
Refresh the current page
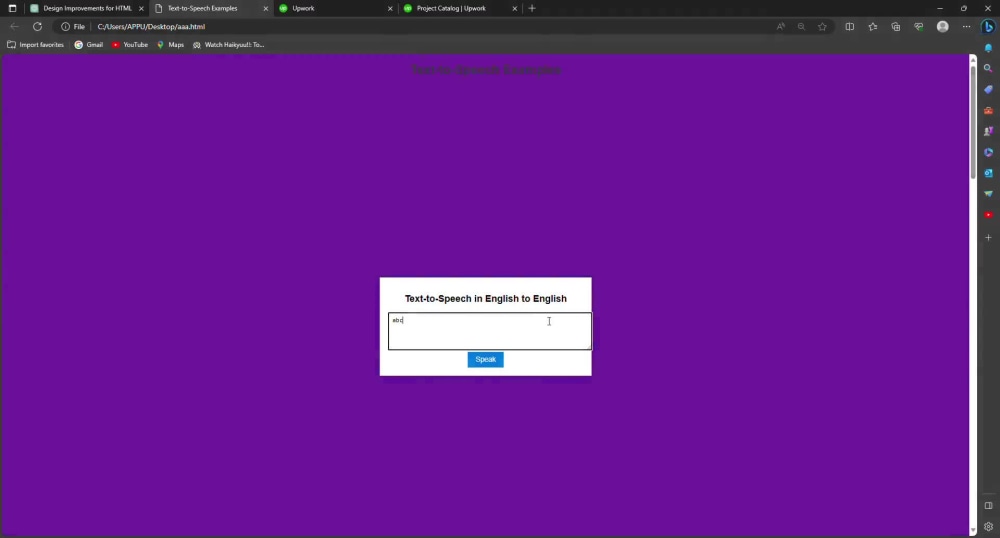click(x=38, y=27)
